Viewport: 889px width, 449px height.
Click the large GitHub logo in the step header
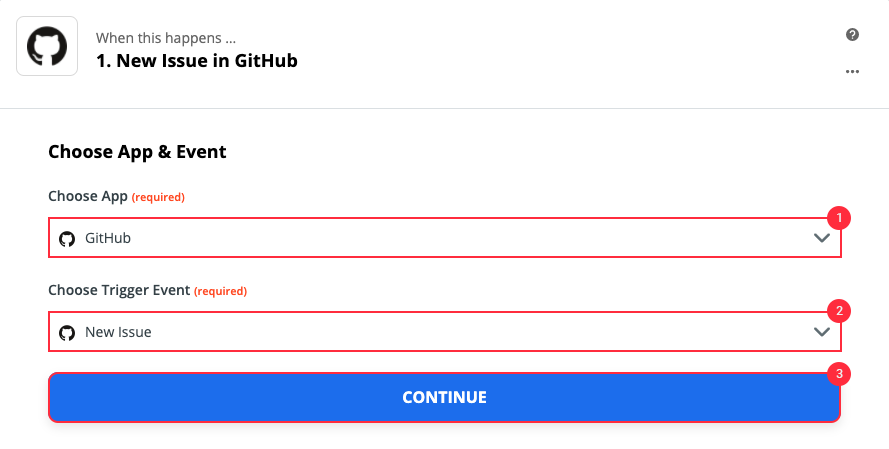click(47, 46)
